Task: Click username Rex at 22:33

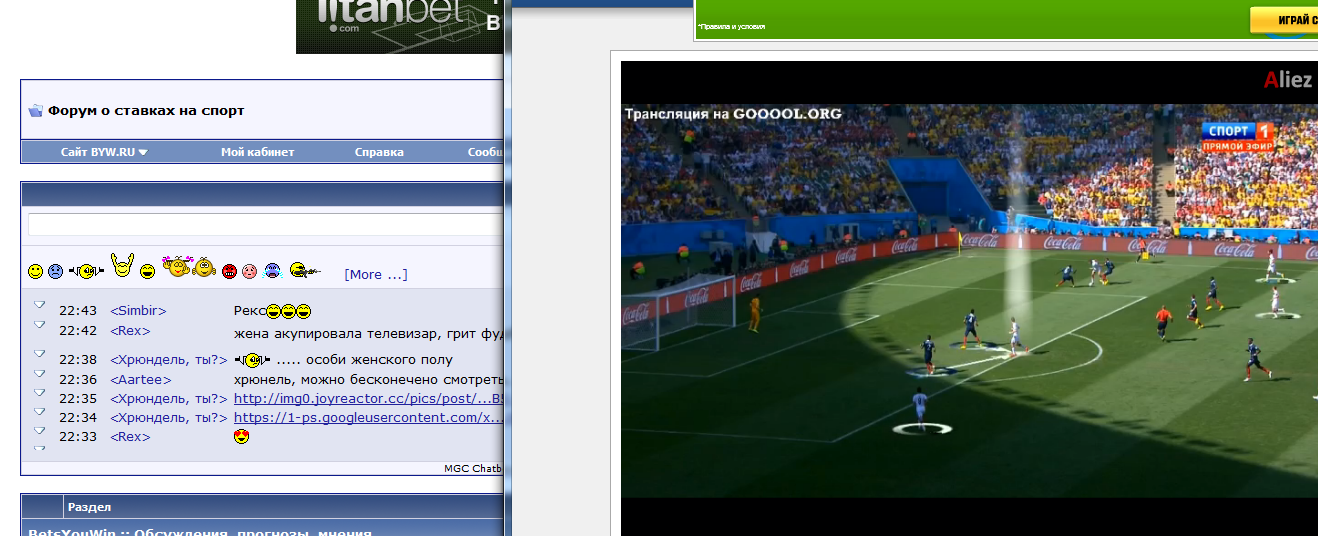Action: coord(130,437)
